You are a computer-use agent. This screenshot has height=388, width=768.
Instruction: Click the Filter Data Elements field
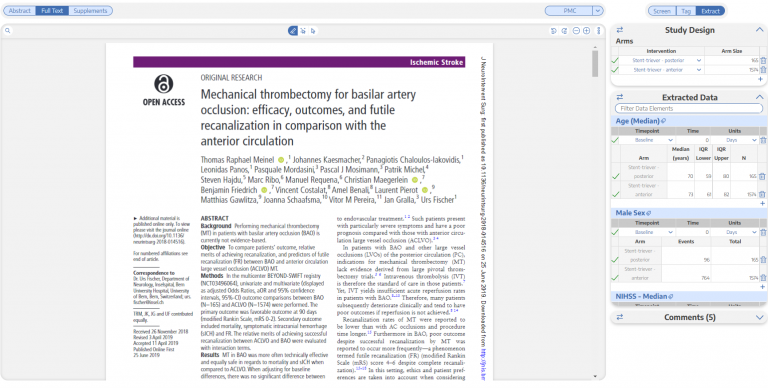point(689,108)
